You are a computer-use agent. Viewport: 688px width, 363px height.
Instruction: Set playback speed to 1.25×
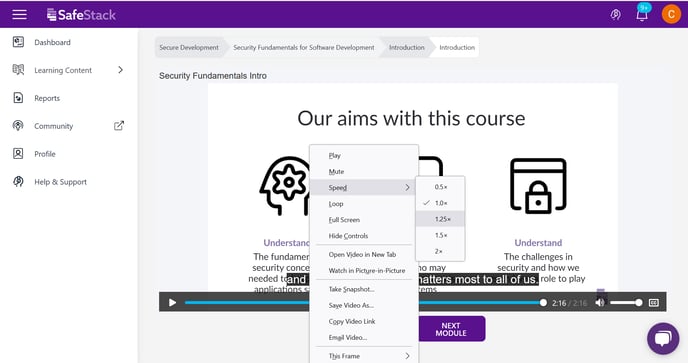coord(440,219)
